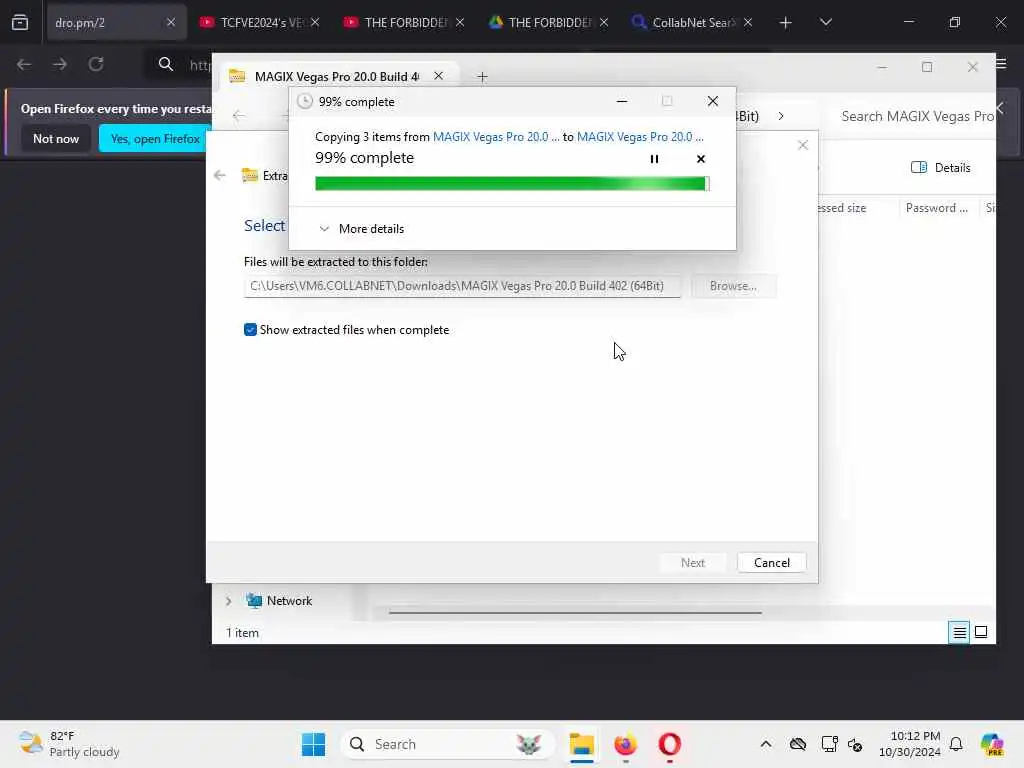Show hidden system tray icons
The height and width of the screenshot is (768, 1024).
(766, 744)
